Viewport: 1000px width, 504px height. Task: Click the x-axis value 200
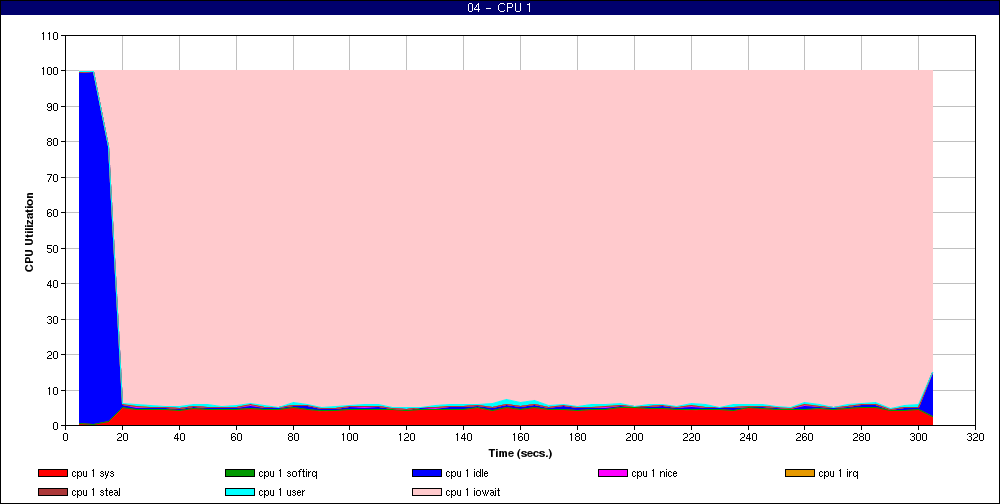[634, 437]
